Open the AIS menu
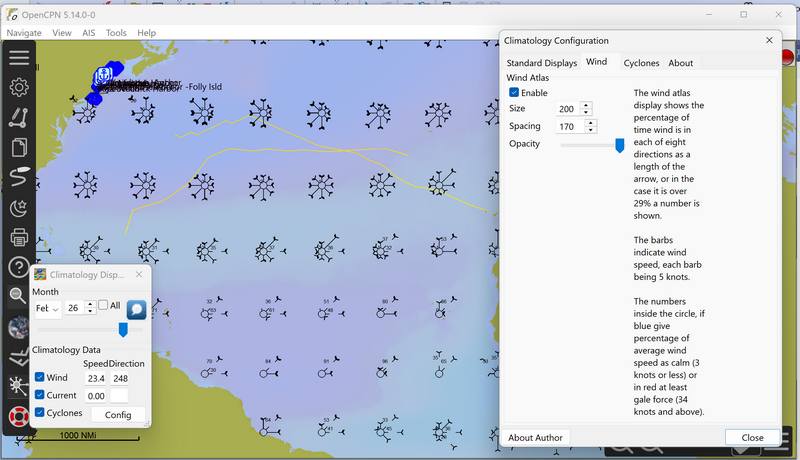Viewport: 800px width, 460px height. pos(89,33)
